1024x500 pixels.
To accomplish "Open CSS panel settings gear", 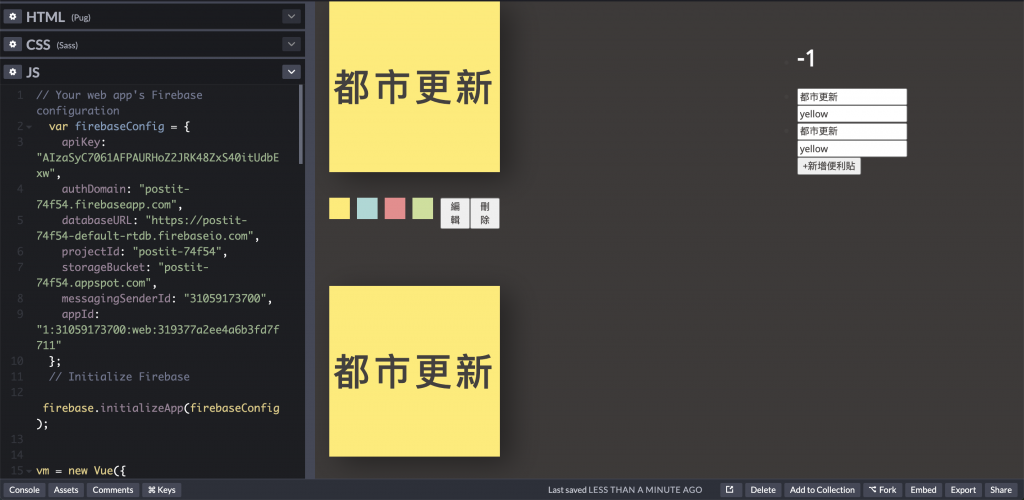I will point(12,44).
